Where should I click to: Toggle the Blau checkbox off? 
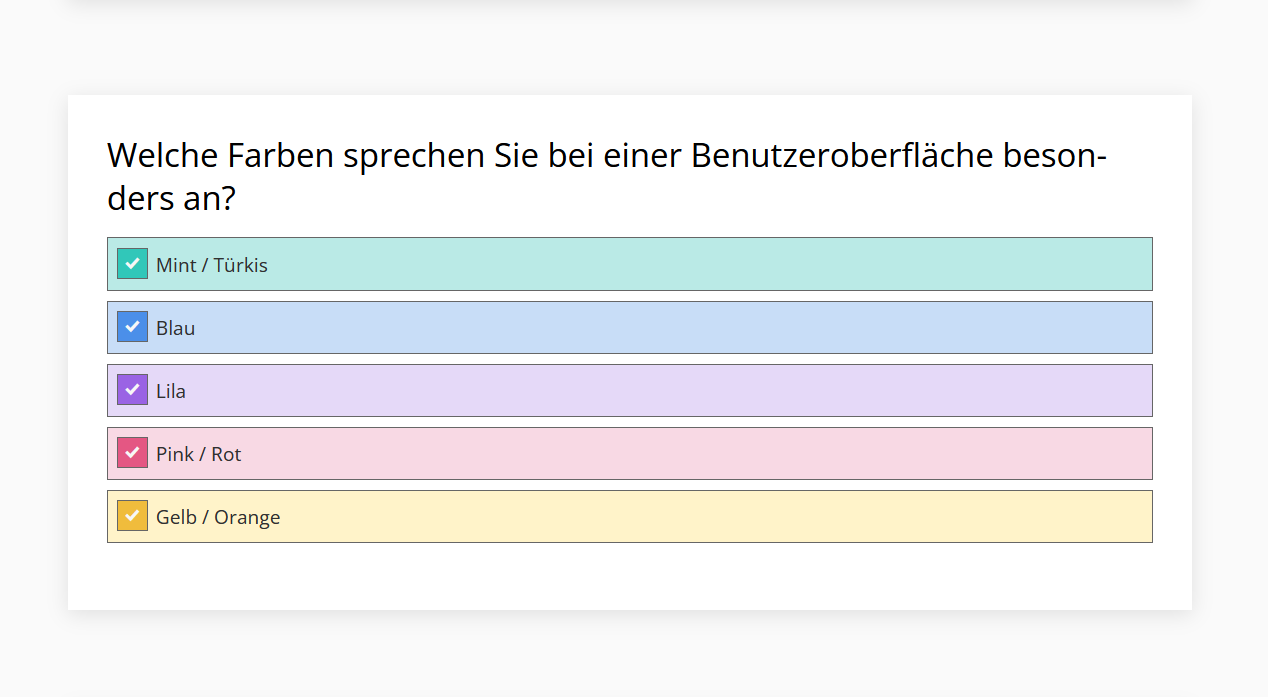pos(132,327)
